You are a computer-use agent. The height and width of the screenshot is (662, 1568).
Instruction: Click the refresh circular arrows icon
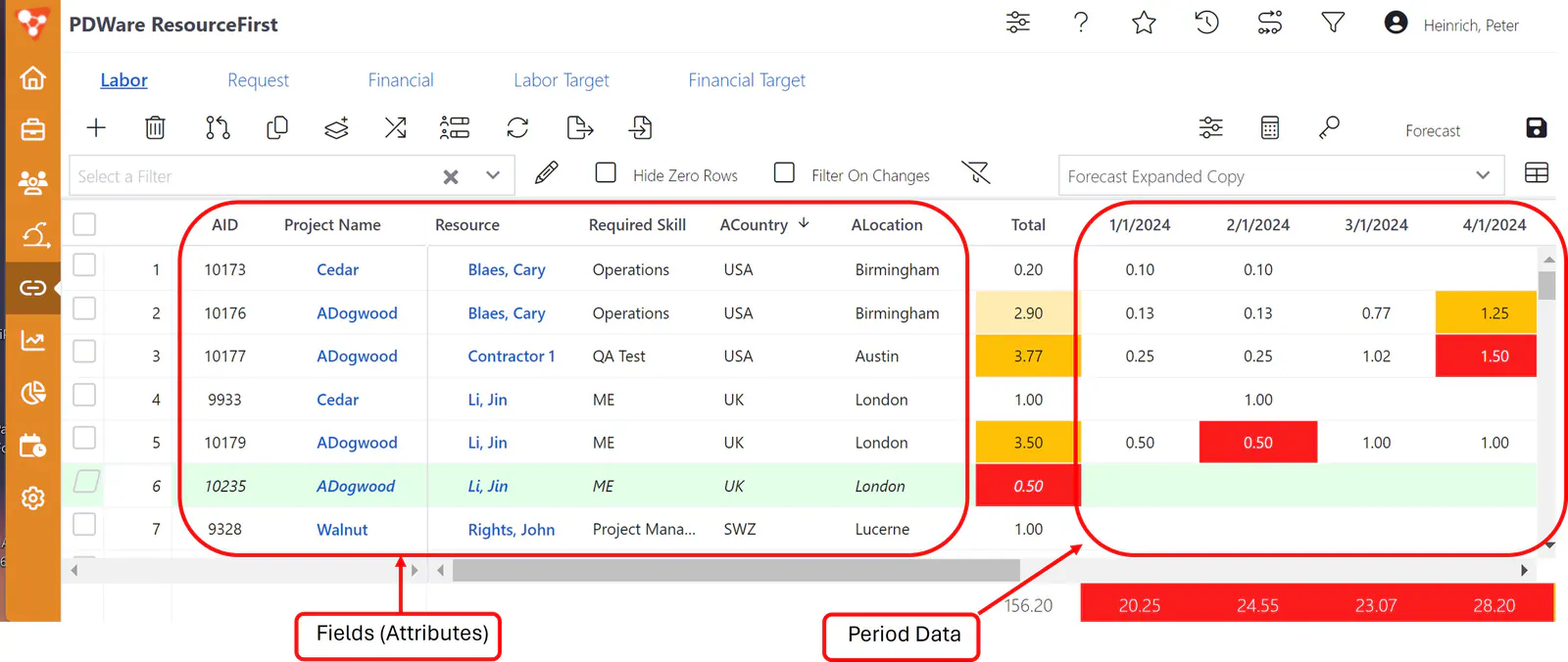[x=517, y=127]
